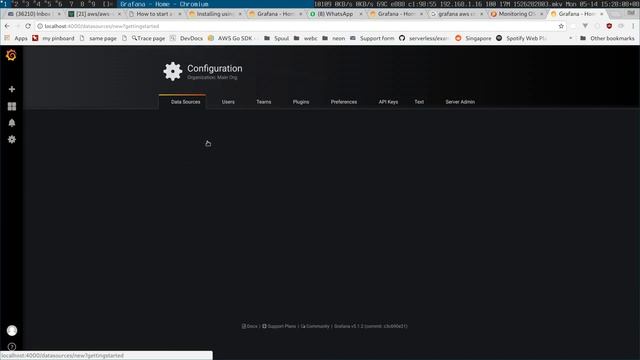This screenshot has width=640, height=360.
Task: Open the Community footer link
Action: click(x=315, y=326)
